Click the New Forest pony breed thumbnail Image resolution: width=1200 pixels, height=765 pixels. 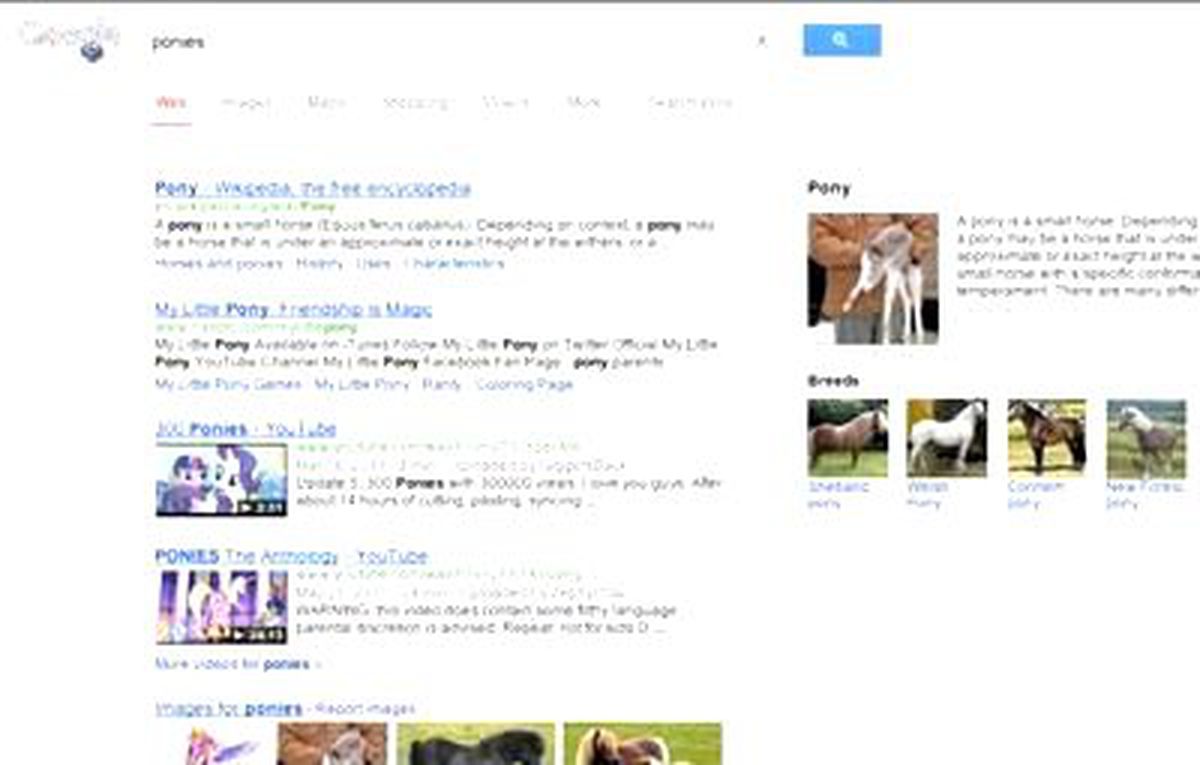click(1146, 437)
